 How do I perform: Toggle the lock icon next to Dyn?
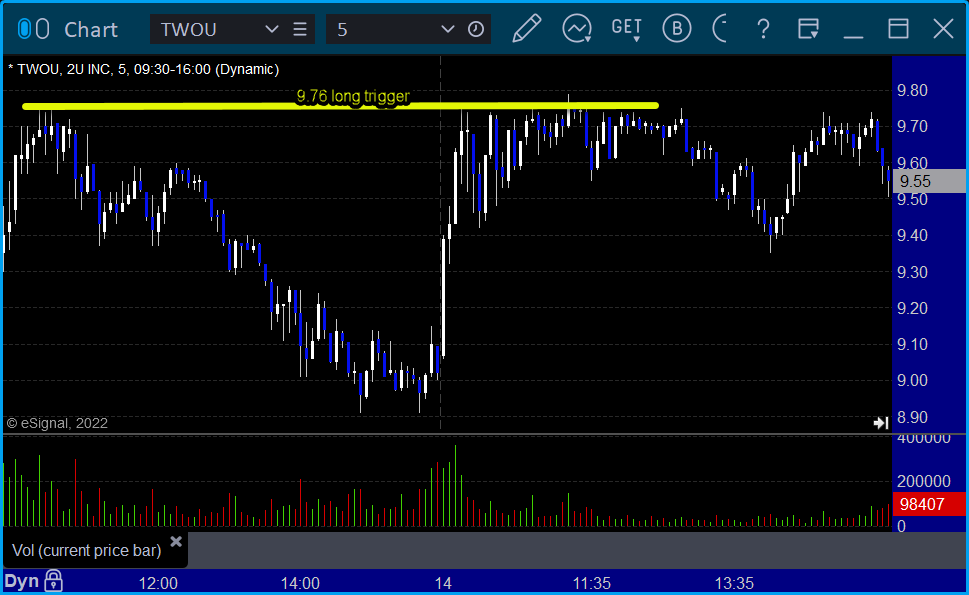click(x=54, y=581)
